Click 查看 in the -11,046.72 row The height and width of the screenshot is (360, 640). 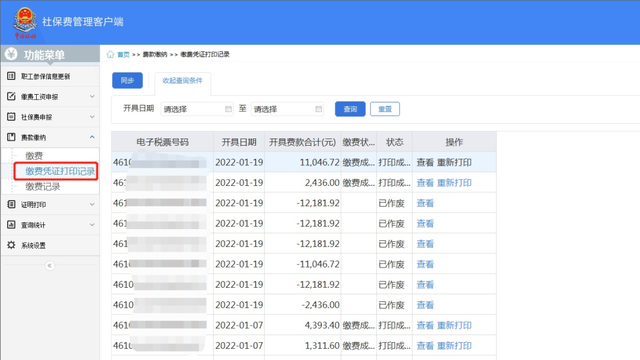tap(425, 264)
